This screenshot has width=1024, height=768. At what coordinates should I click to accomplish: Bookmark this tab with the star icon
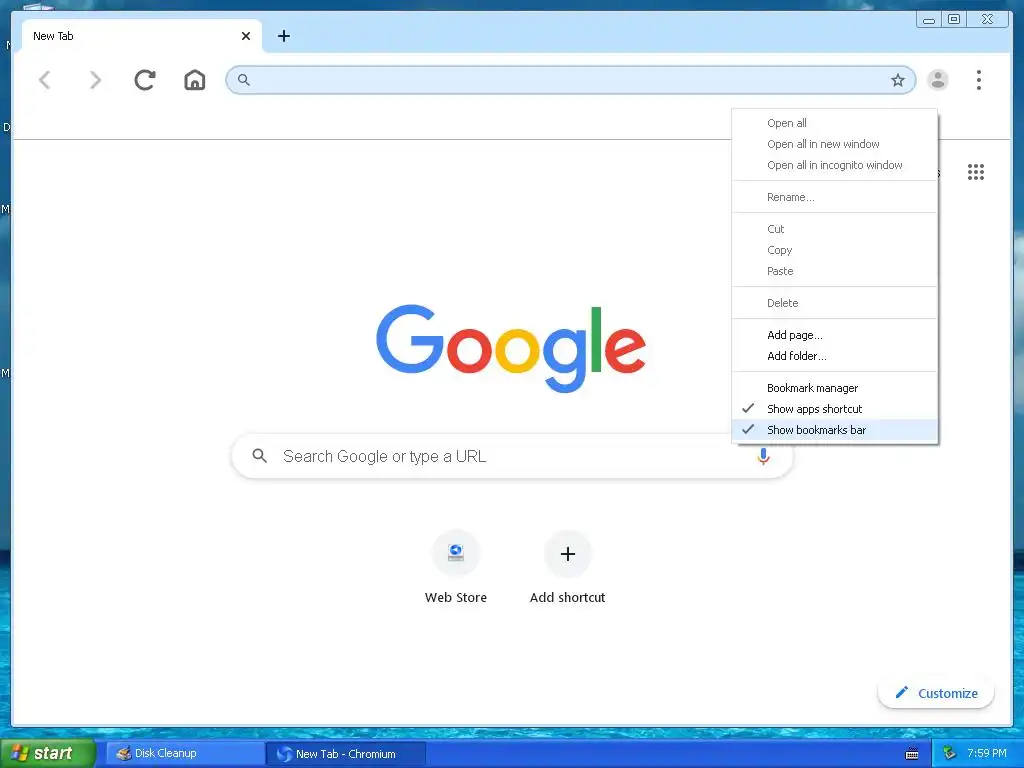coord(898,80)
